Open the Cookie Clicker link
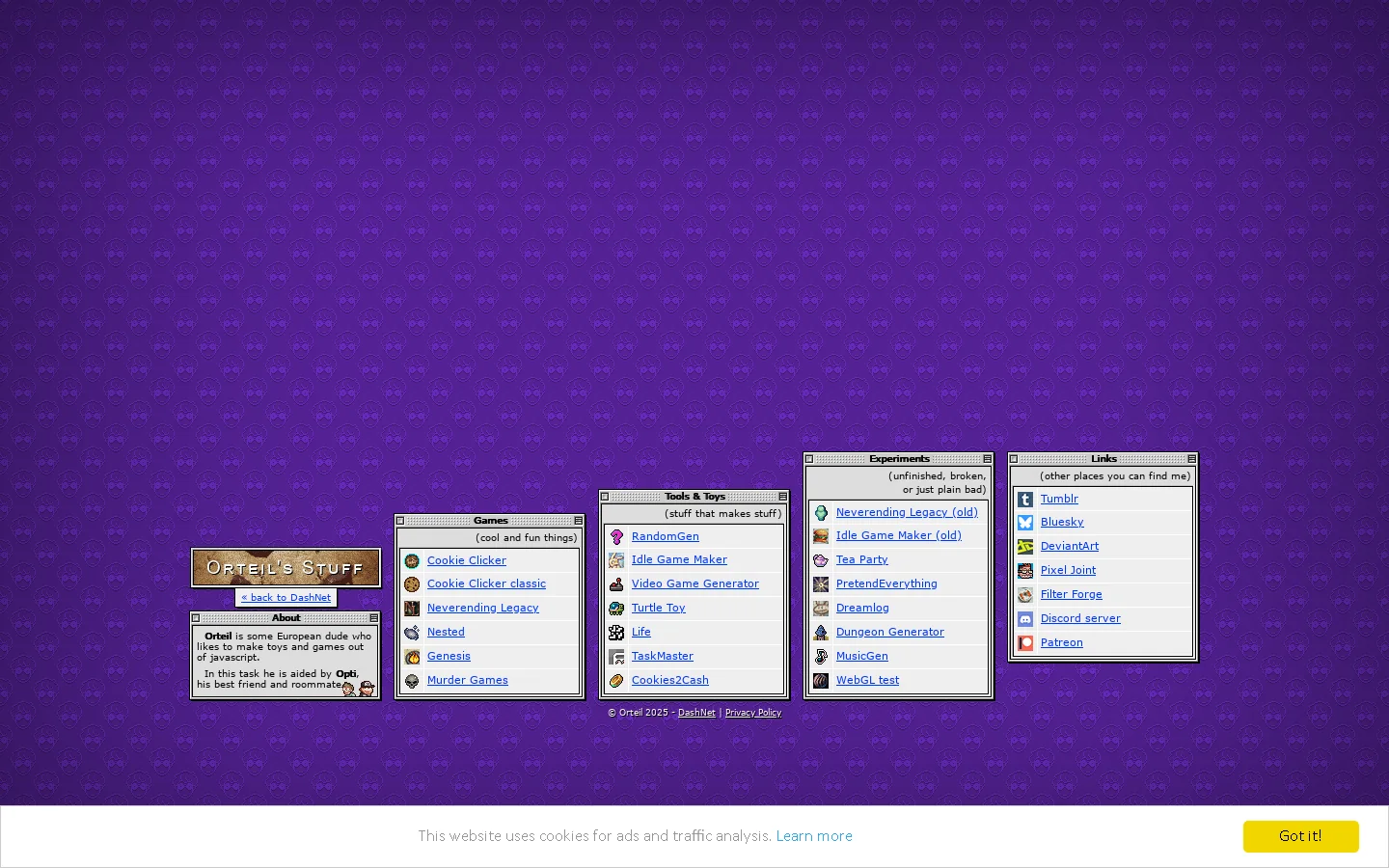The height and width of the screenshot is (868, 1389). (x=467, y=560)
